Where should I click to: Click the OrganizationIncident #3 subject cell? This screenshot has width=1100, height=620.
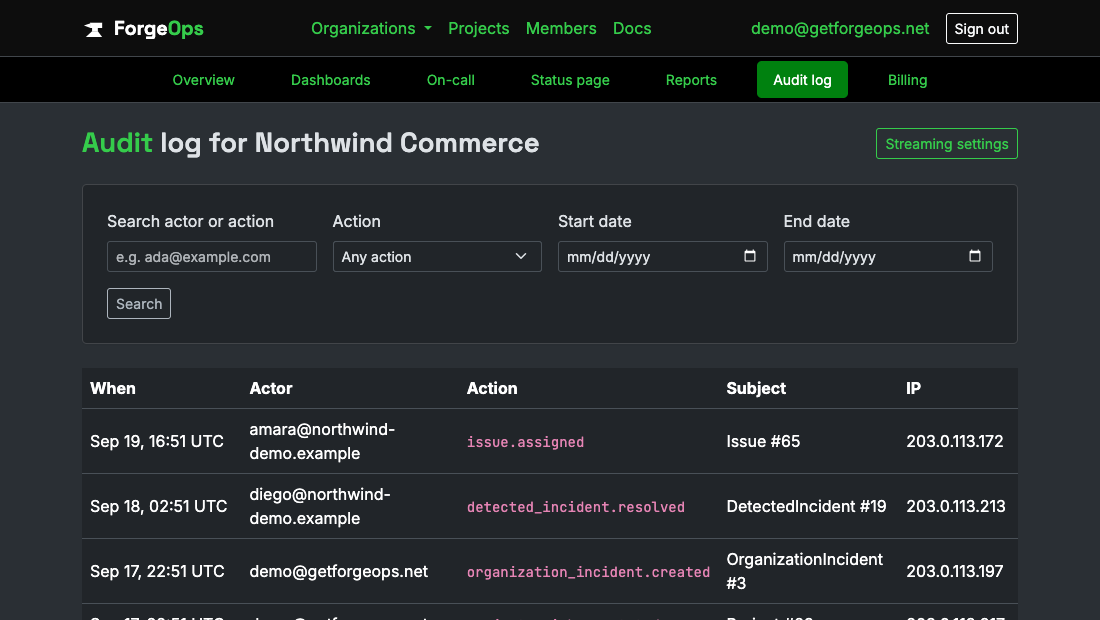coord(805,571)
